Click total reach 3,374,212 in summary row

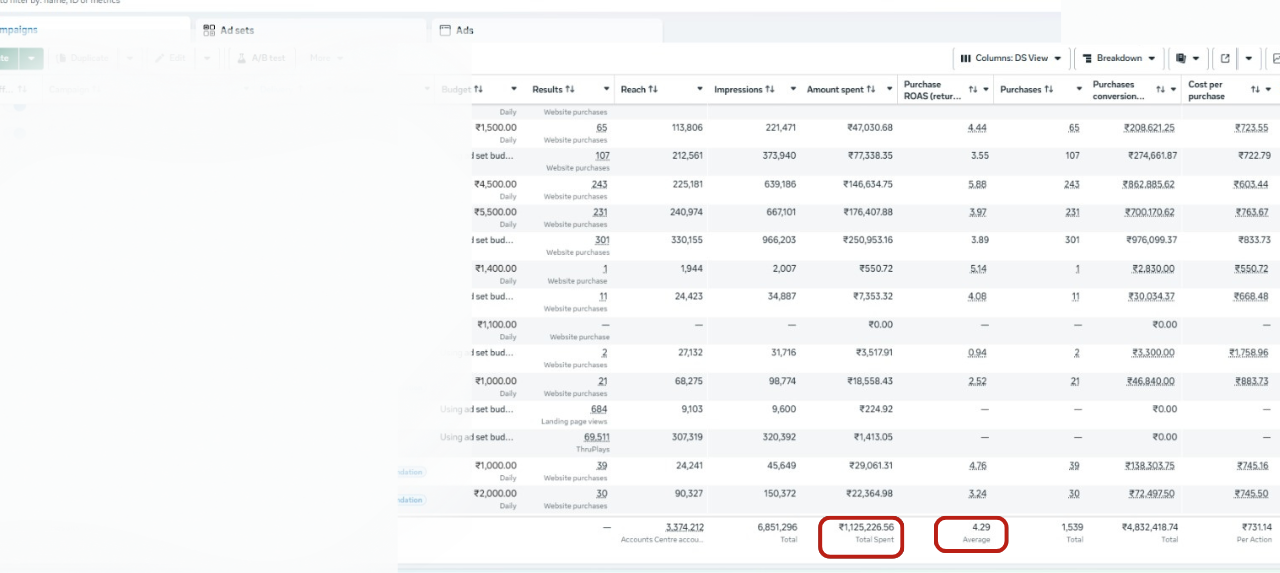pos(684,527)
